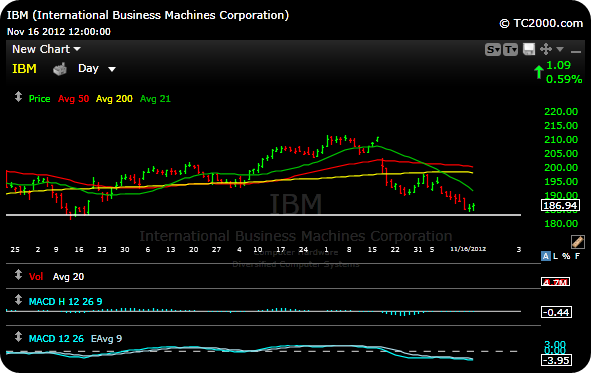591x373 pixels.
Task: Click the MACD H pane resize arrows icon
Action: coord(18,300)
